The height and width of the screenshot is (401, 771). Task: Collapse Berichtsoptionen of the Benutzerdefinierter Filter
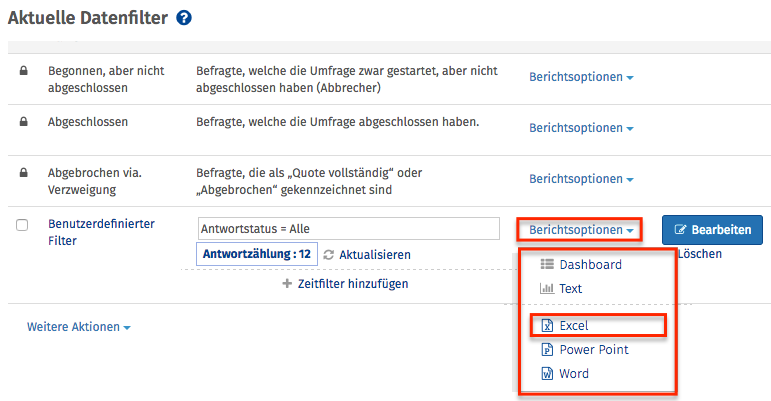[581, 229]
